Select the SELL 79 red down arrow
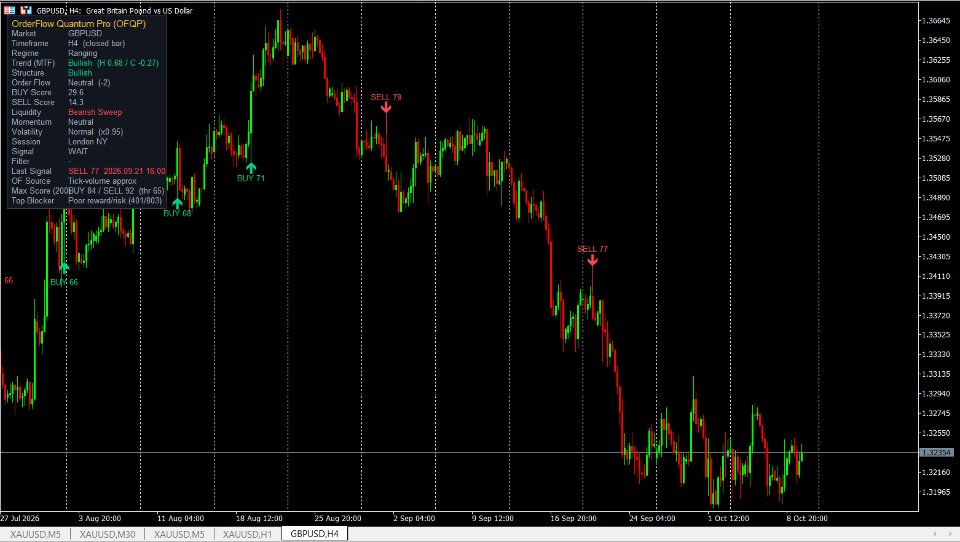 (386, 107)
